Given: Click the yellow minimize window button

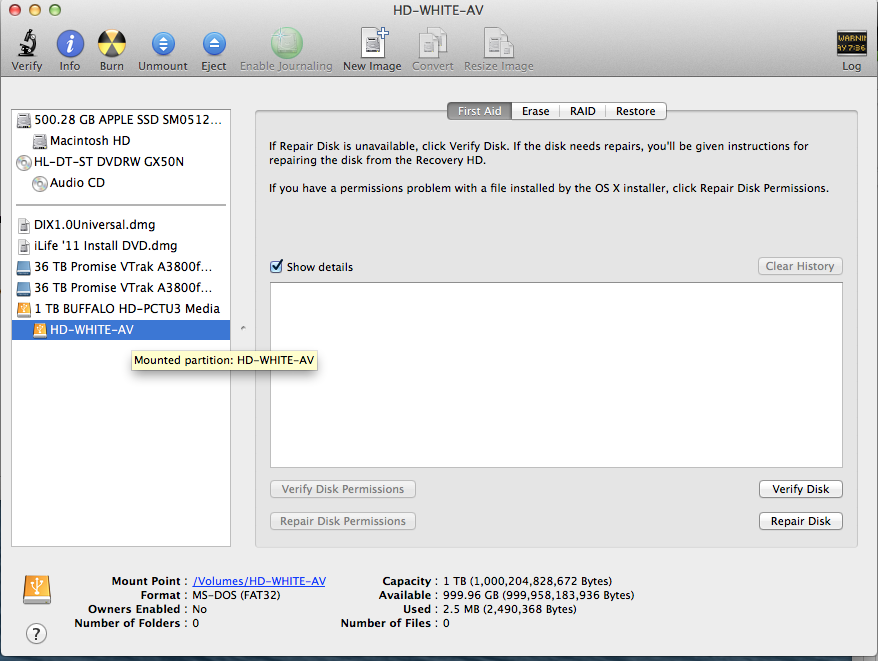Looking at the screenshot, I should coord(35,10).
